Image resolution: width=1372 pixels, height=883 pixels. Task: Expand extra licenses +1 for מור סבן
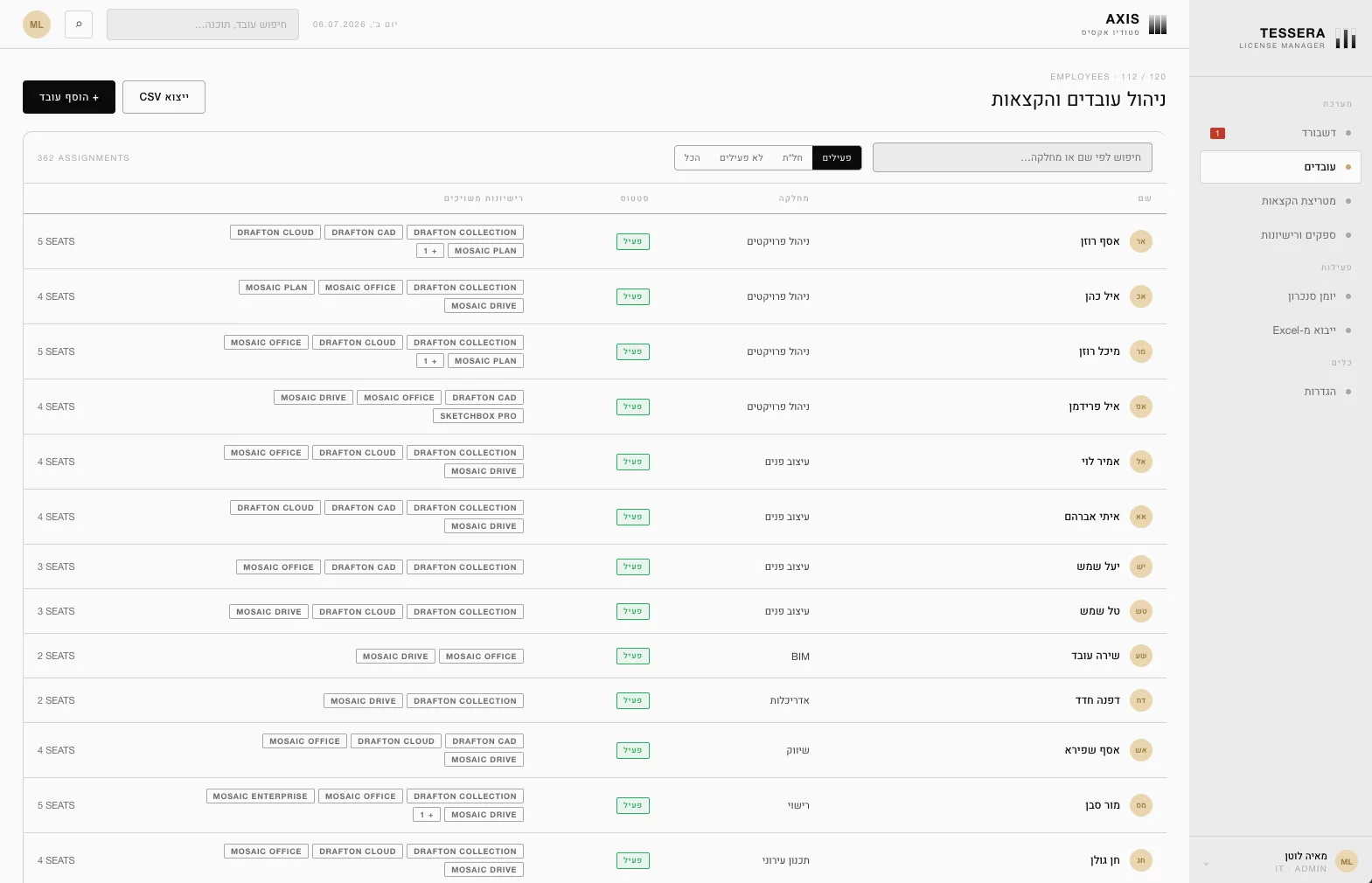427,815
